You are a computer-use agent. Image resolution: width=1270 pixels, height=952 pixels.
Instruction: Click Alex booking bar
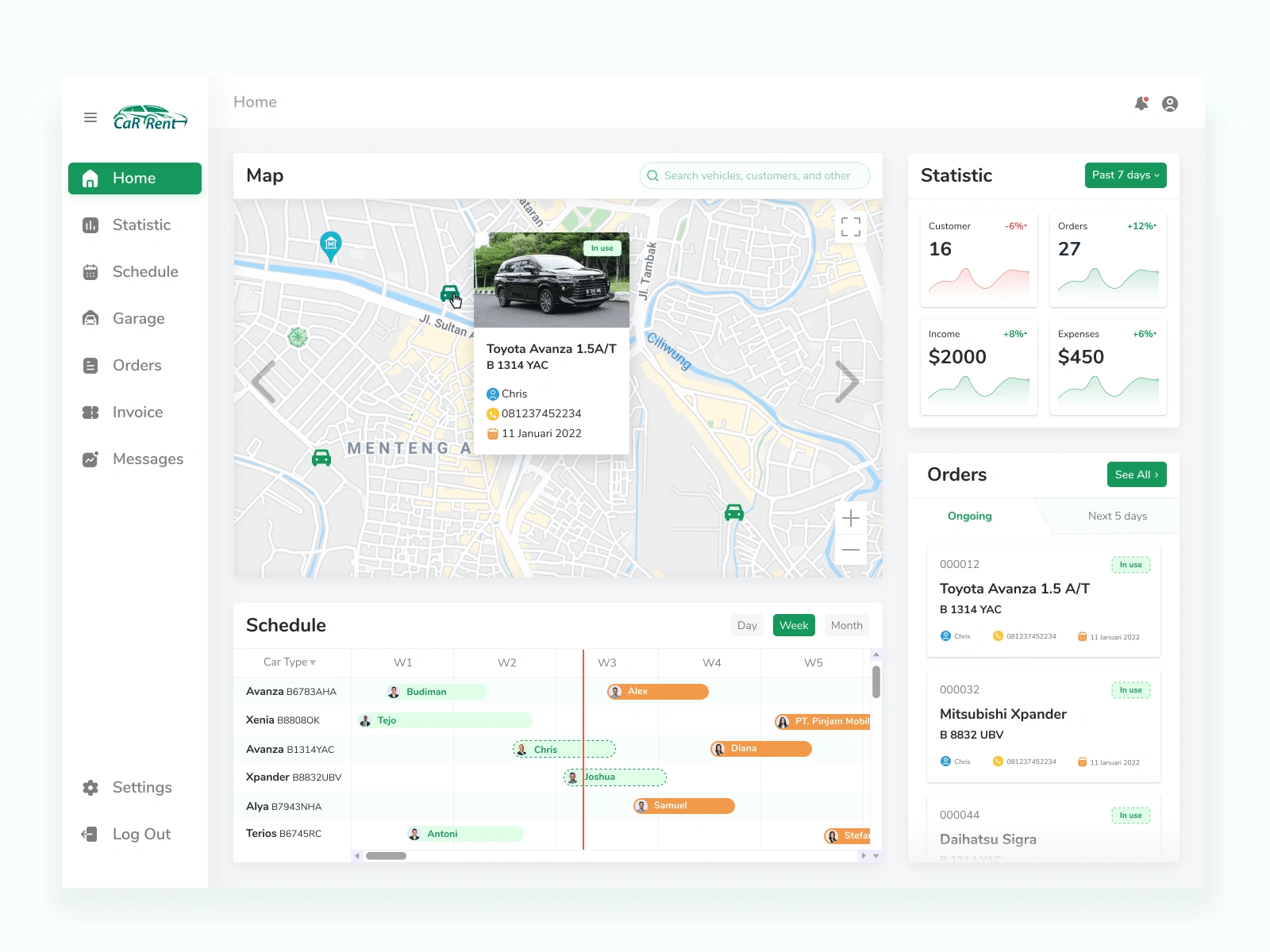click(658, 692)
